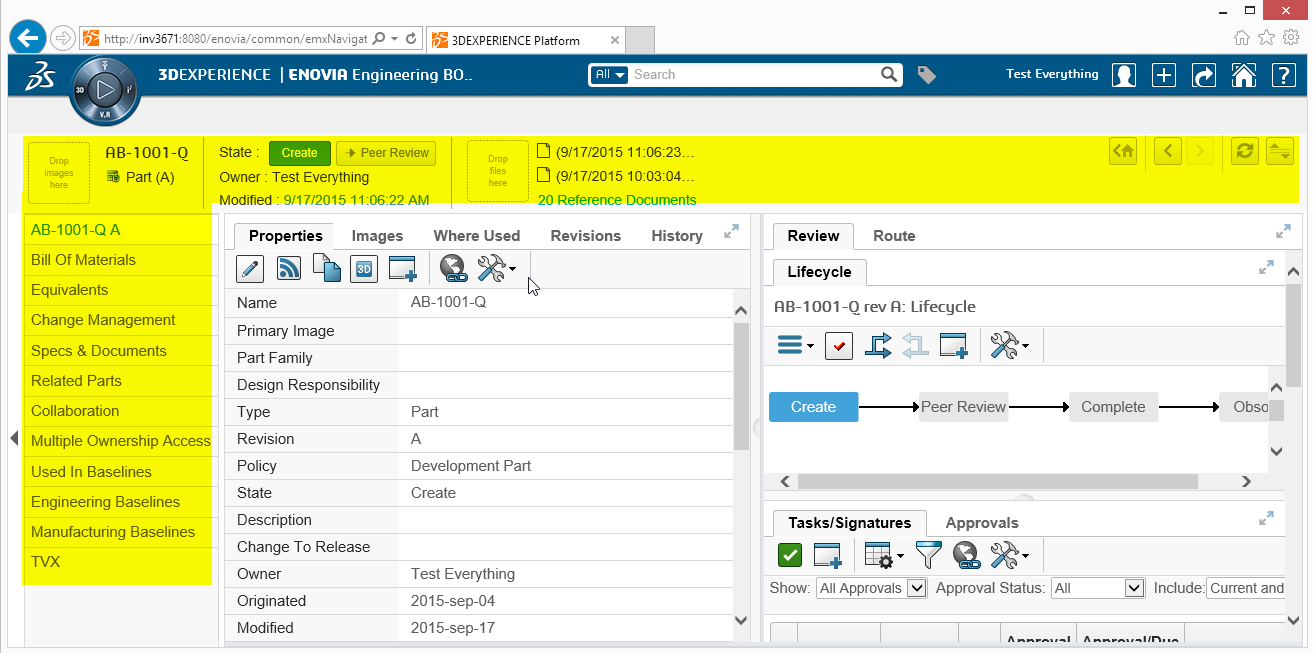The width and height of the screenshot is (1313, 653).
Task: Expand the search scope All dropdown
Action: click(609, 75)
